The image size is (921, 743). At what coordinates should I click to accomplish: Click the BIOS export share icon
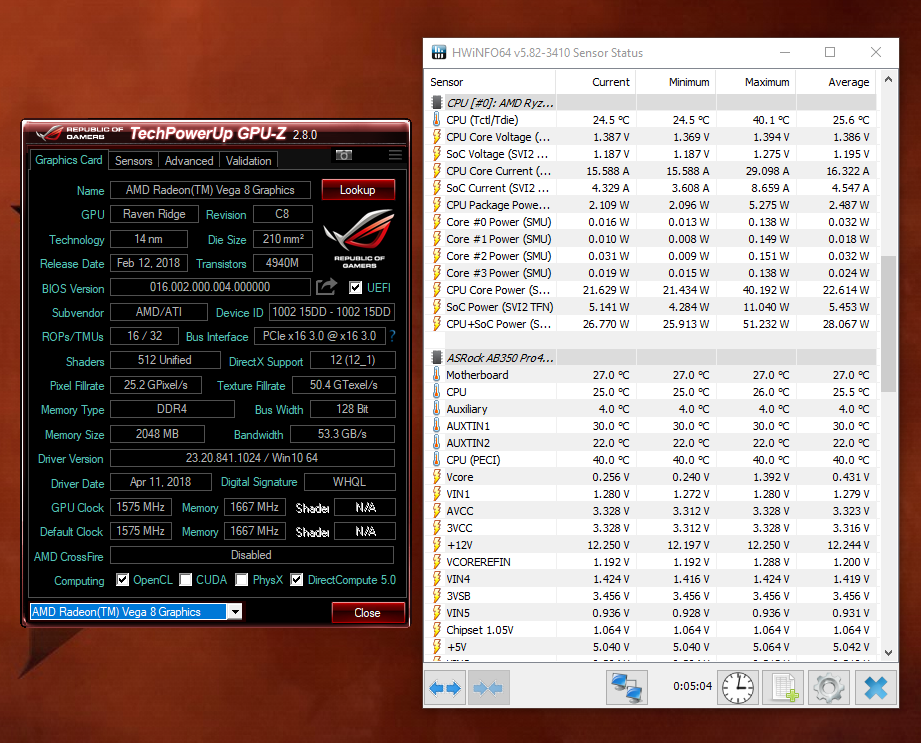coord(326,287)
